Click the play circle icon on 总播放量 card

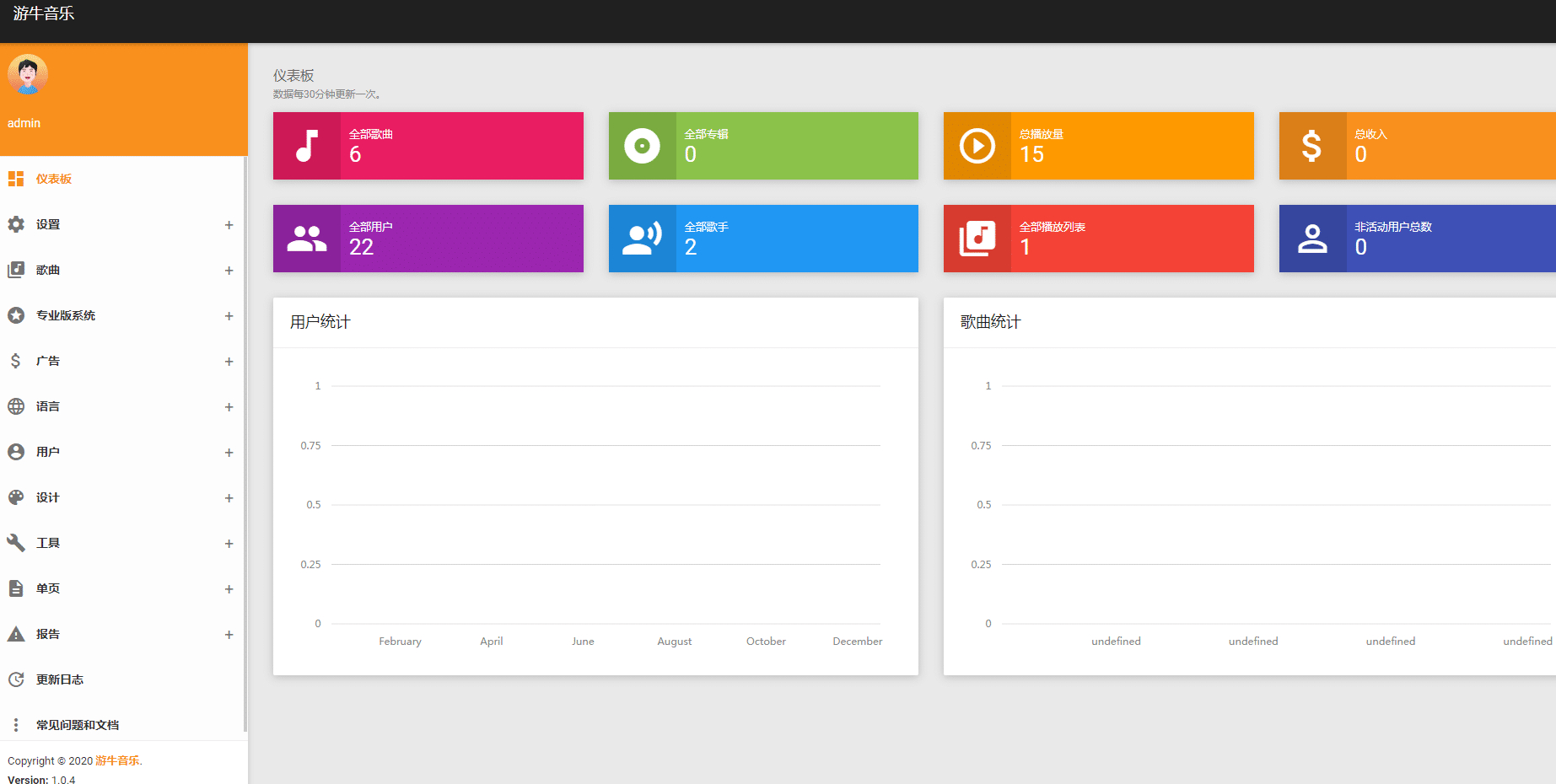tap(977, 146)
